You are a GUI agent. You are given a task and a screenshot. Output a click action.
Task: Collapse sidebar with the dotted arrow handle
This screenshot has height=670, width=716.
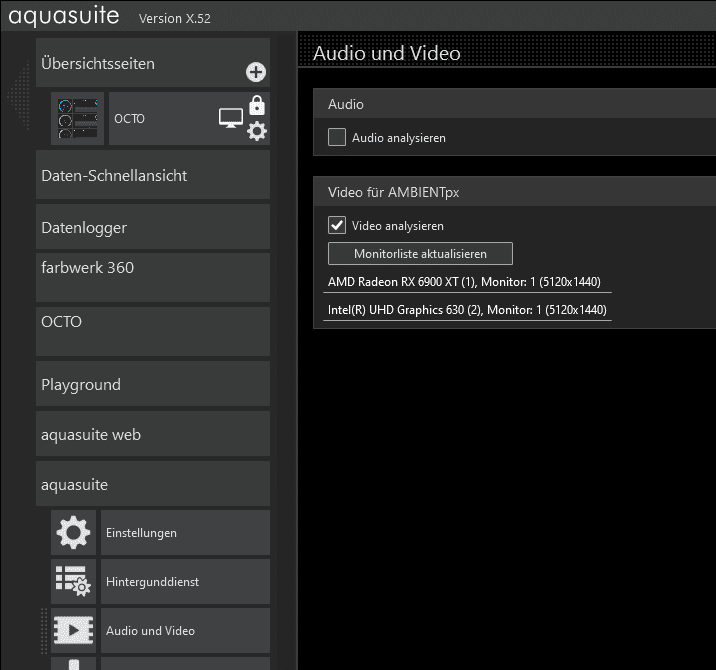coord(19,96)
